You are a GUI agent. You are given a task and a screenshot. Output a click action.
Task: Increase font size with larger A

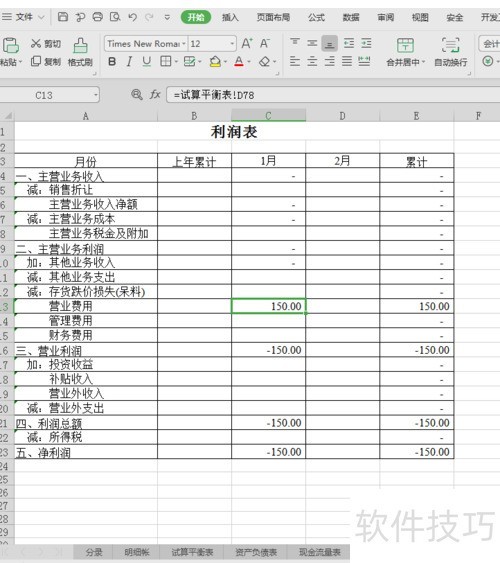click(x=247, y=43)
